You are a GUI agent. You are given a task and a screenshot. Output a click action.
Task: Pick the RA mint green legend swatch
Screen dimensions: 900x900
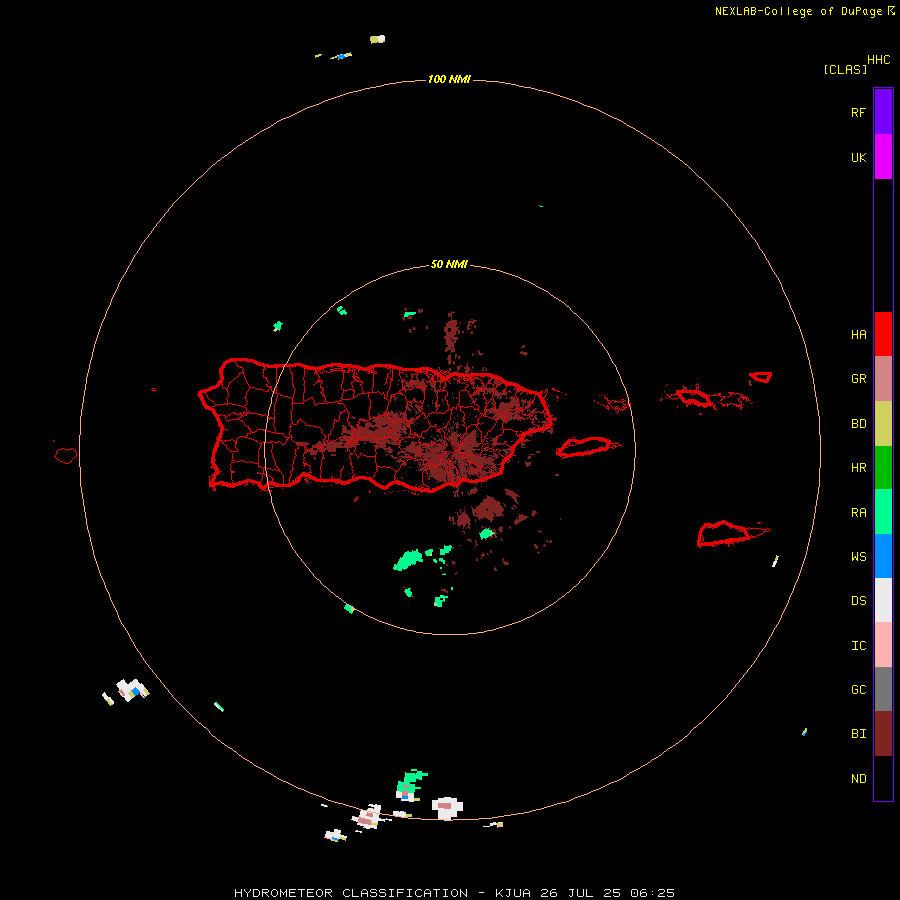[x=883, y=512]
